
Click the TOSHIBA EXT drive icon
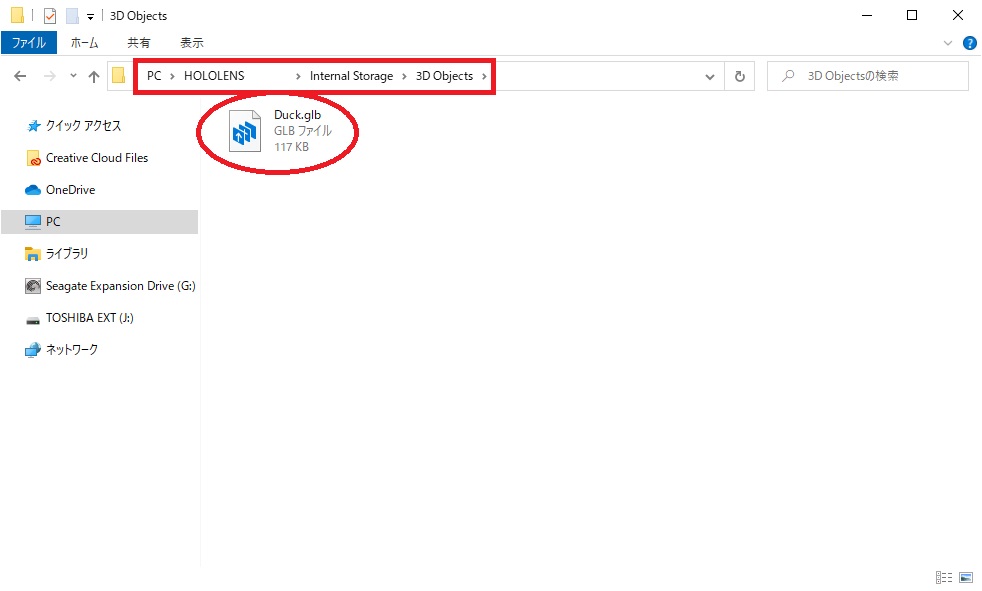point(33,320)
